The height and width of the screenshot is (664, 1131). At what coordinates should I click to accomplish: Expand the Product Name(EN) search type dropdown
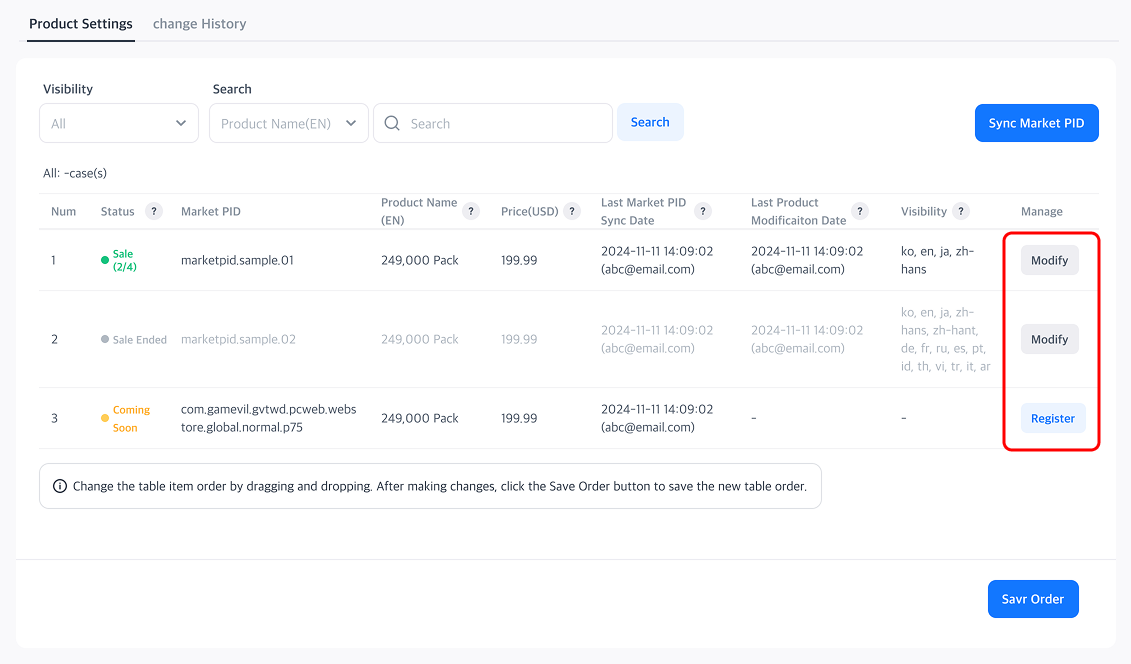point(288,123)
